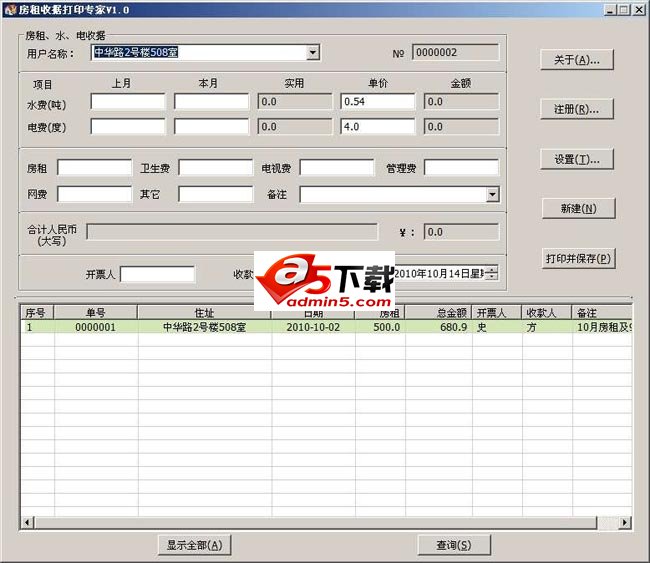Open the 用户名称 dropdown arrow
Image resolution: width=650 pixels, height=563 pixels.
(x=313, y=53)
